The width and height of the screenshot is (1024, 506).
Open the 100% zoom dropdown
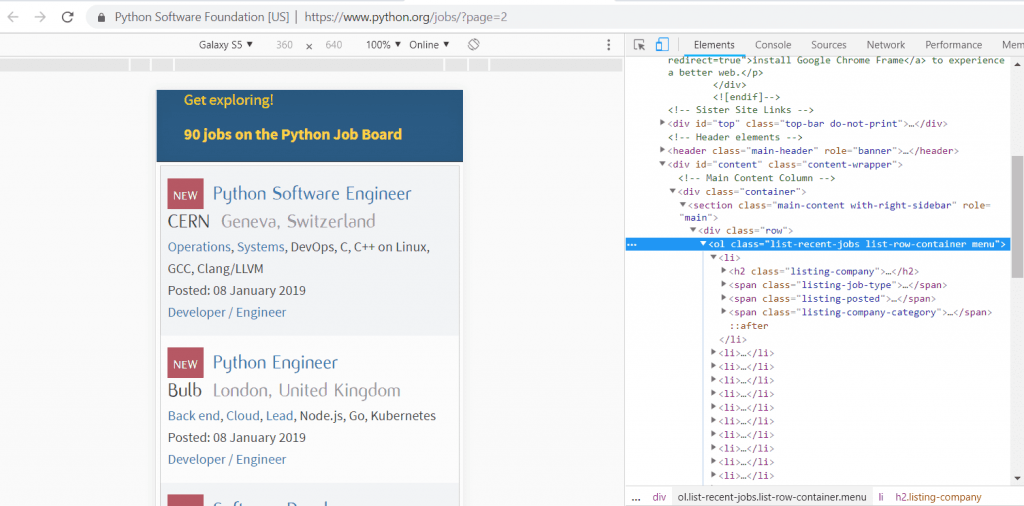[383, 45]
